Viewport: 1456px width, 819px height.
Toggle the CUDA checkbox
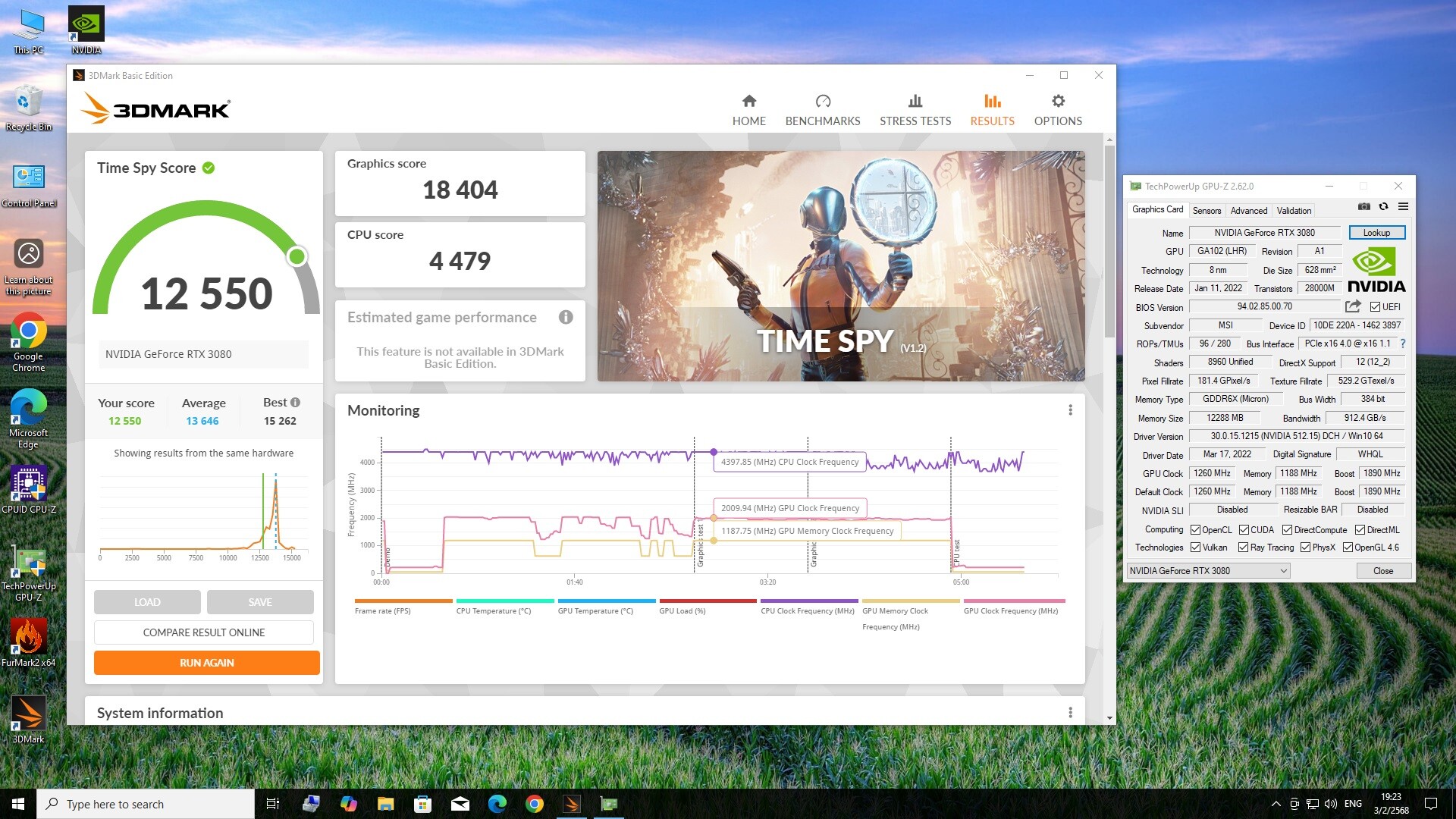click(x=1244, y=530)
